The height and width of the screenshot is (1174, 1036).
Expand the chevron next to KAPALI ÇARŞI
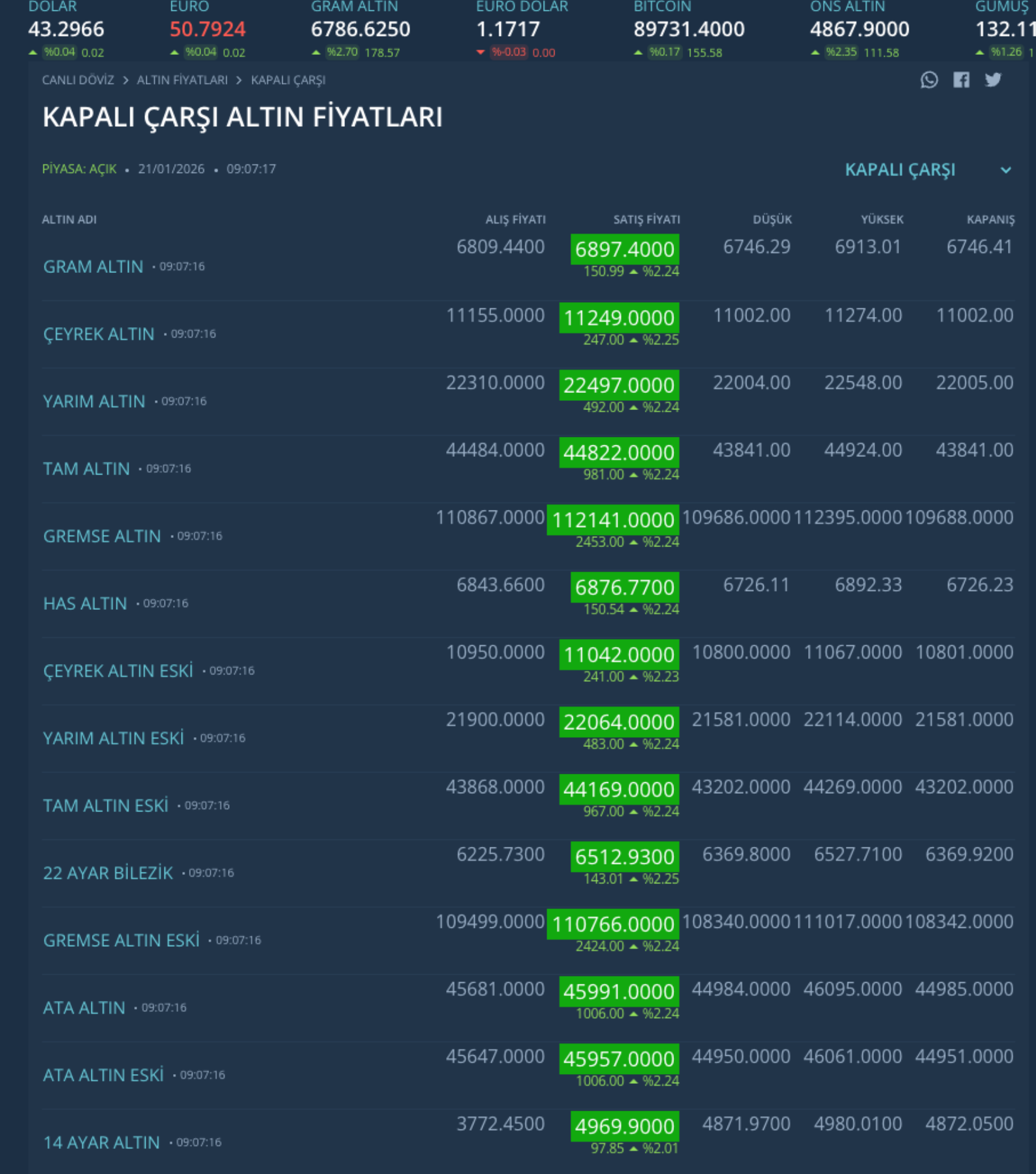pyautogui.click(x=1006, y=171)
